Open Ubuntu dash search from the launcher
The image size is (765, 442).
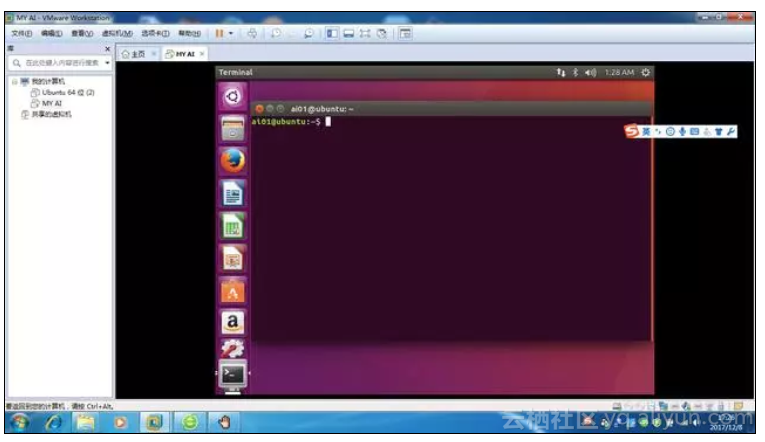click(233, 97)
